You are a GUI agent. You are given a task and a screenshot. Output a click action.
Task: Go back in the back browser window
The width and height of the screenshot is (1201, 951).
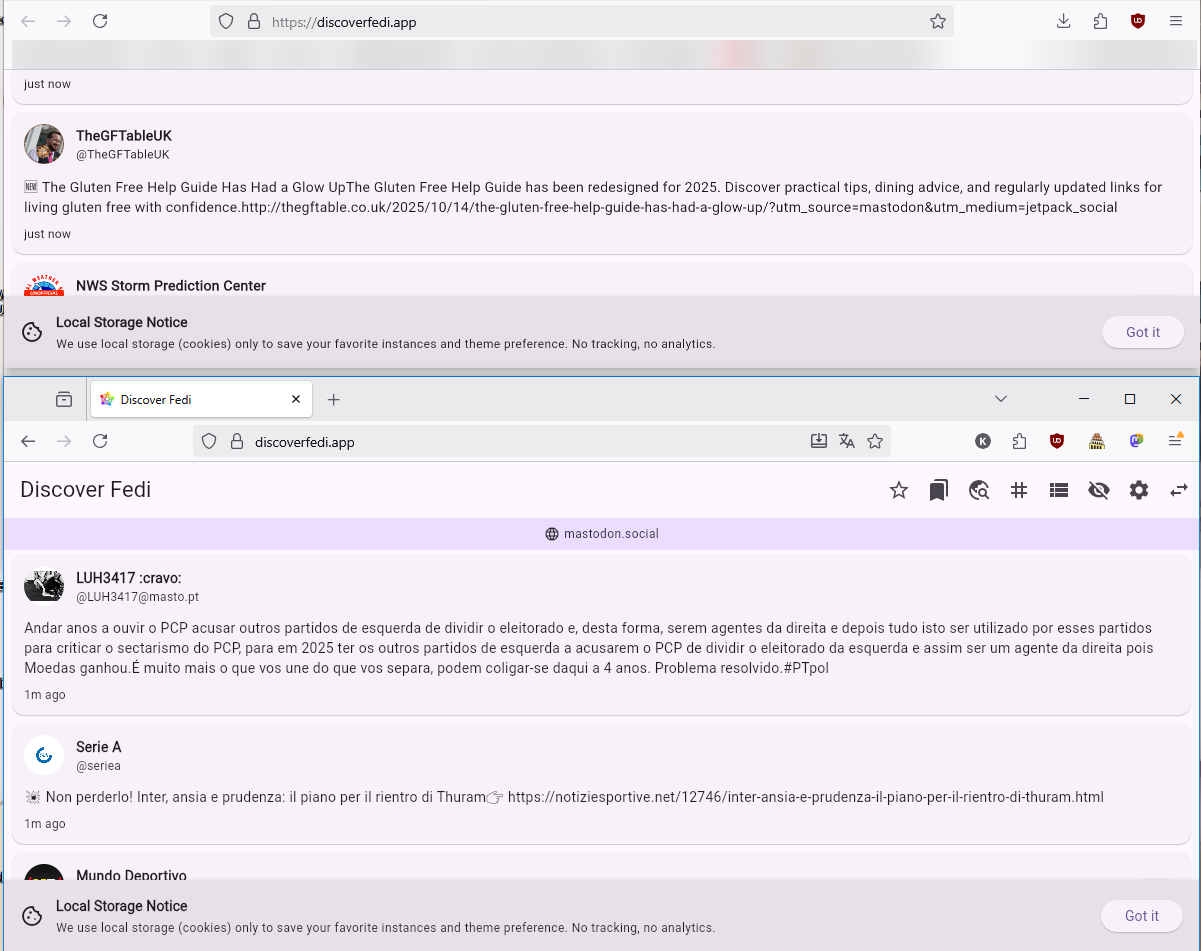tap(28, 21)
